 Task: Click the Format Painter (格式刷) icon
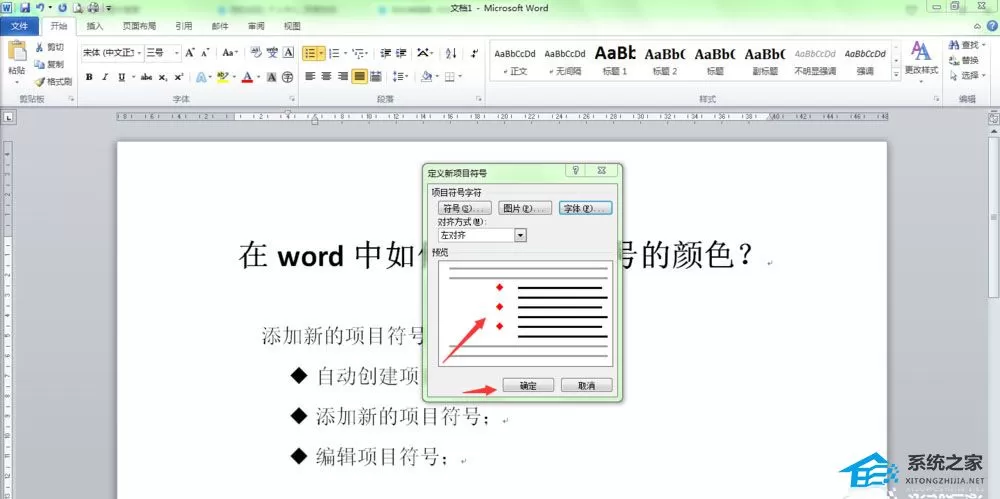(40, 82)
